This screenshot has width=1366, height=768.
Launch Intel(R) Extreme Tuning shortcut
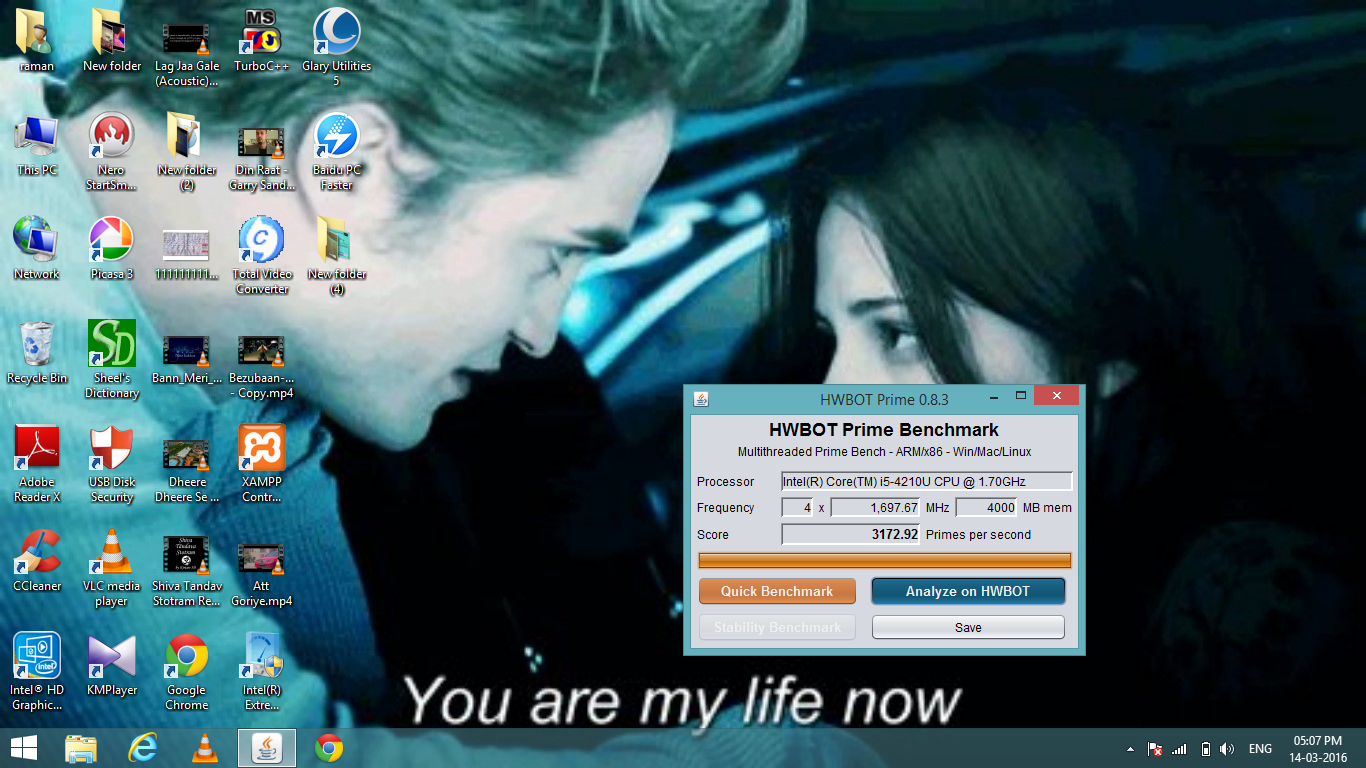[261, 655]
